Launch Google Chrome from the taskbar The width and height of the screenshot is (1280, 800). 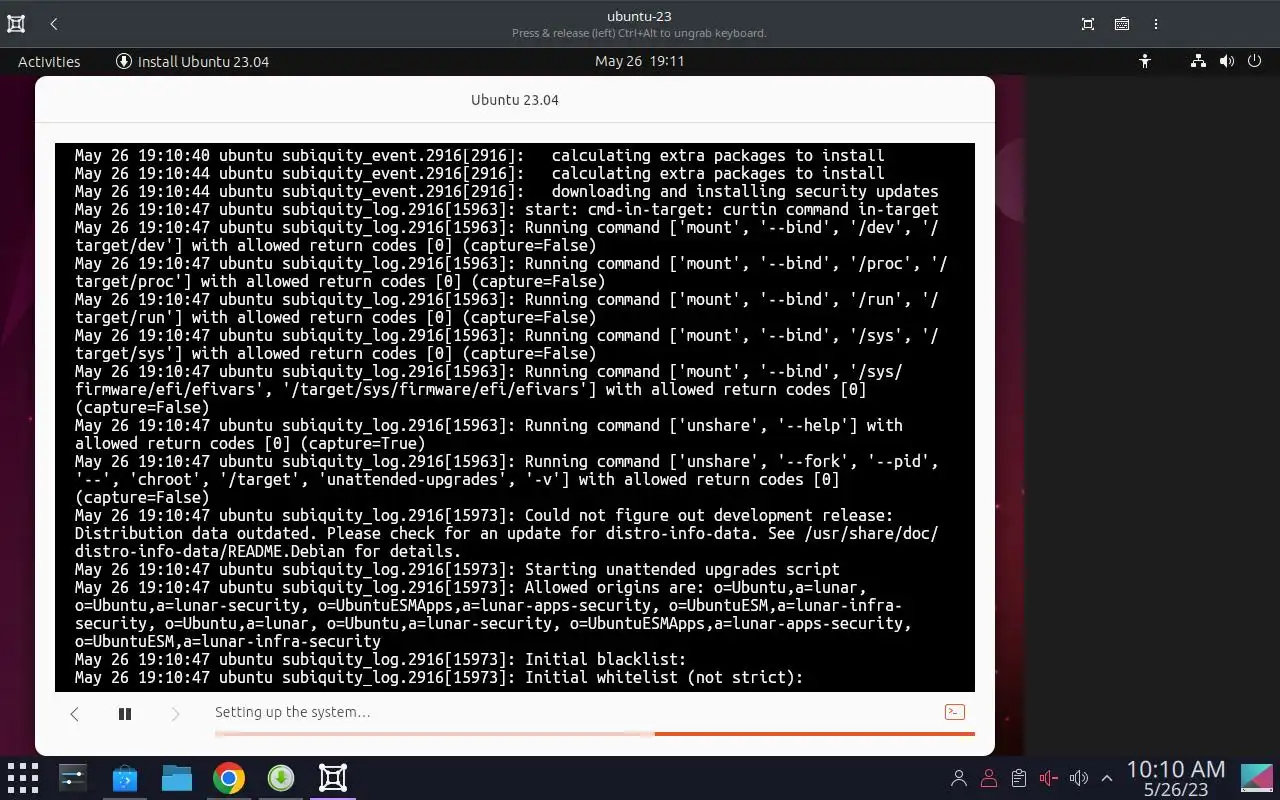(x=229, y=778)
